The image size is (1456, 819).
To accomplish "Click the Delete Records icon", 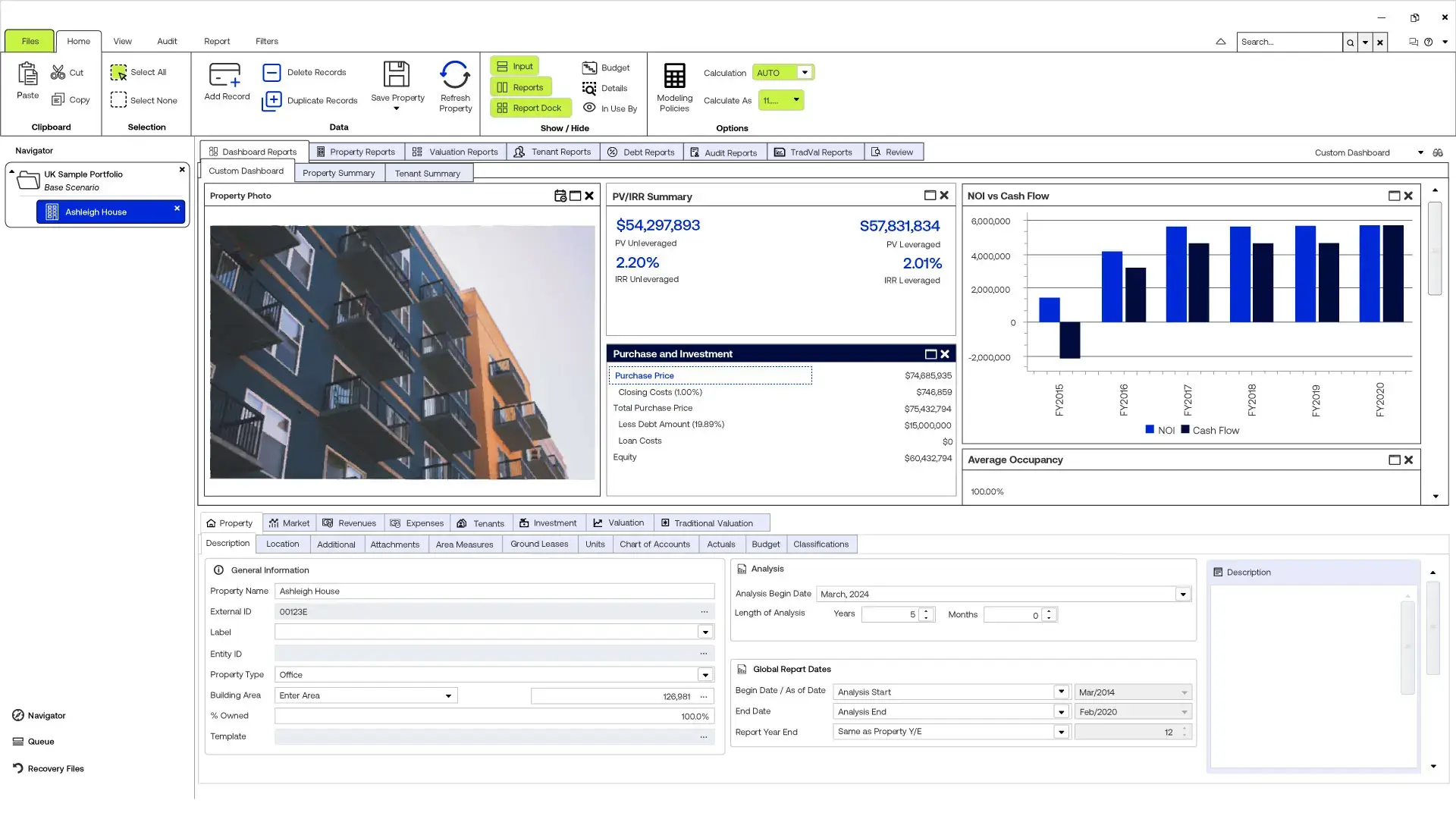I will [x=273, y=72].
